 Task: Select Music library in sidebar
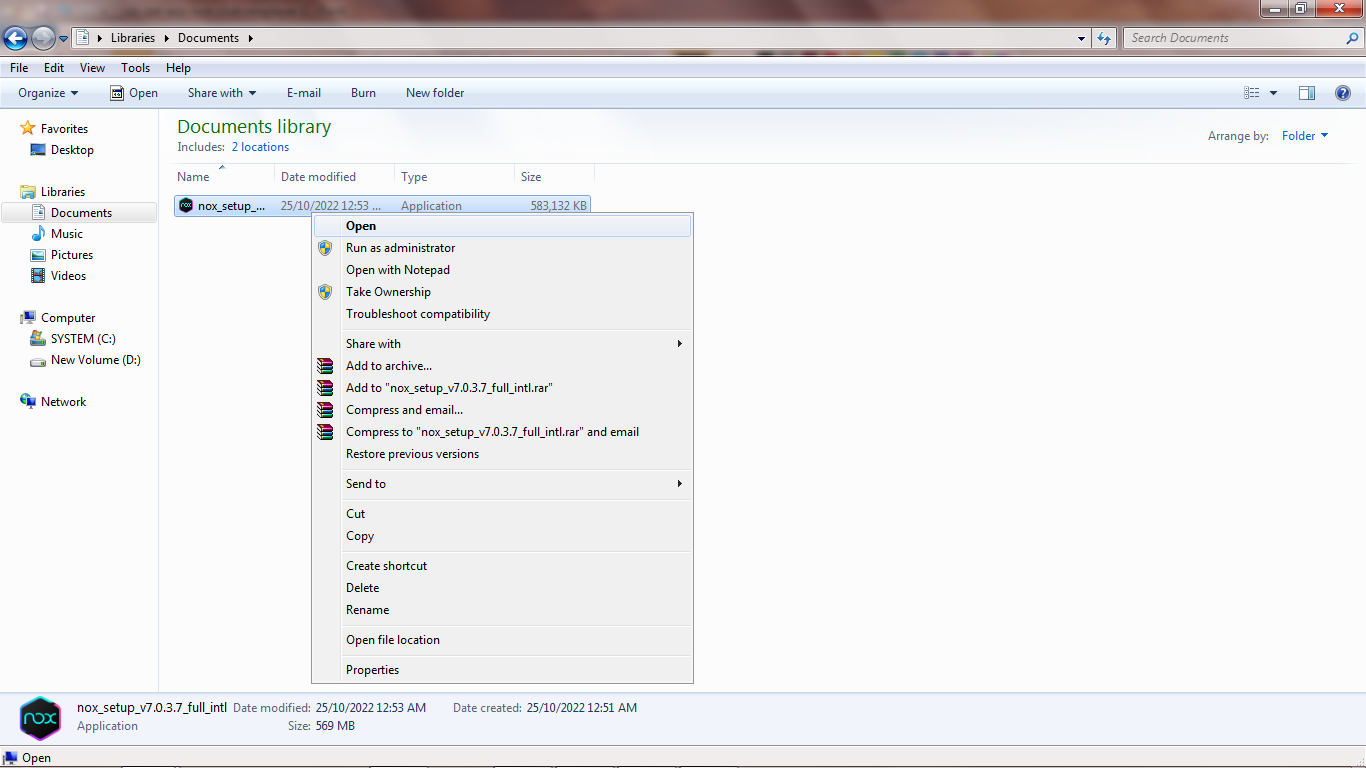click(x=66, y=234)
